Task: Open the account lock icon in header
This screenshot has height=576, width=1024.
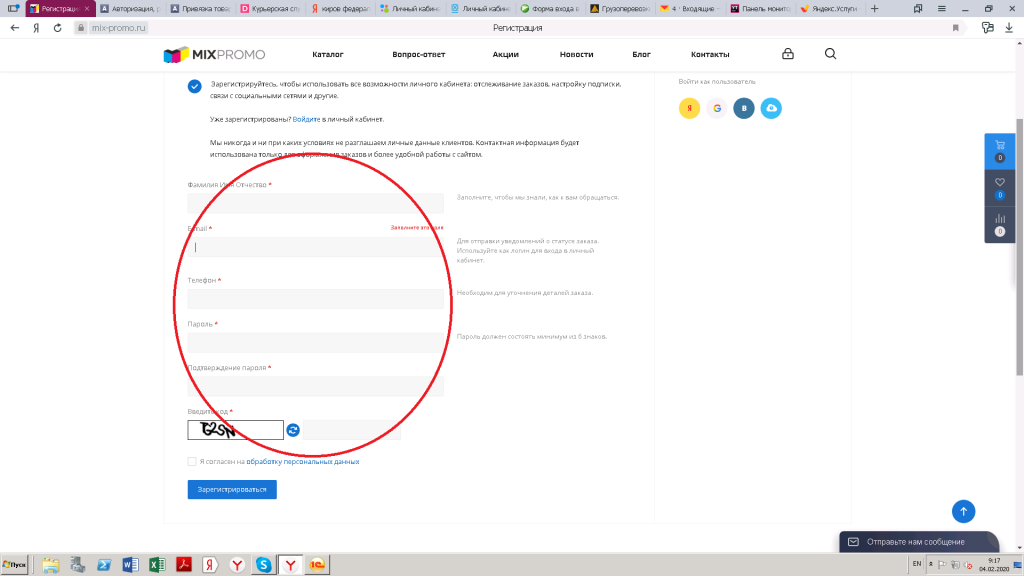Action: pos(787,54)
